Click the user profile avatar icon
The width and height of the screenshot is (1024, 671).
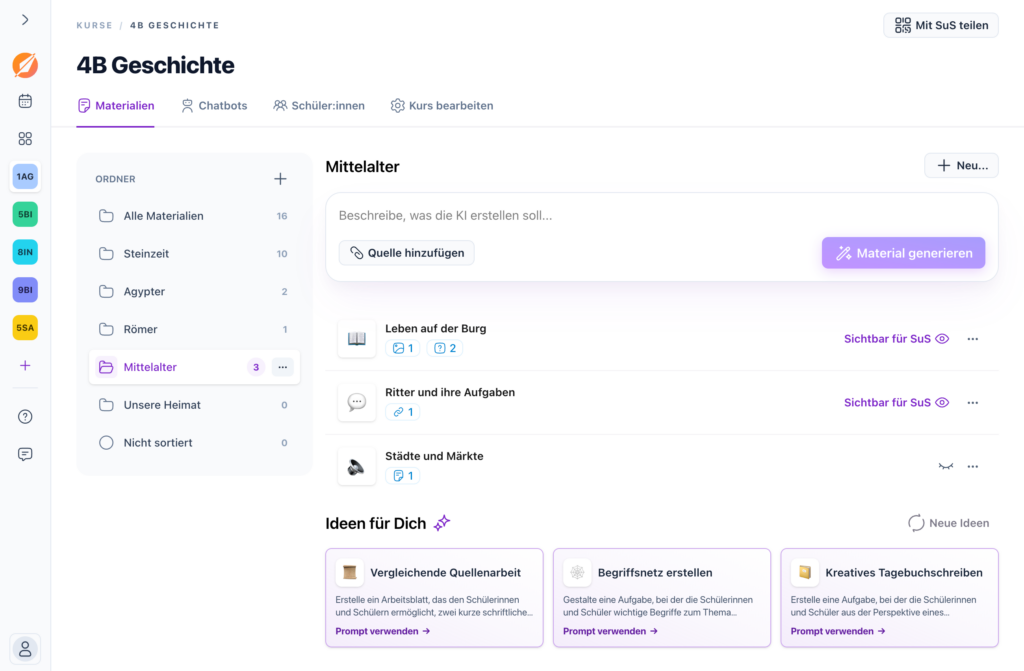pos(25,648)
